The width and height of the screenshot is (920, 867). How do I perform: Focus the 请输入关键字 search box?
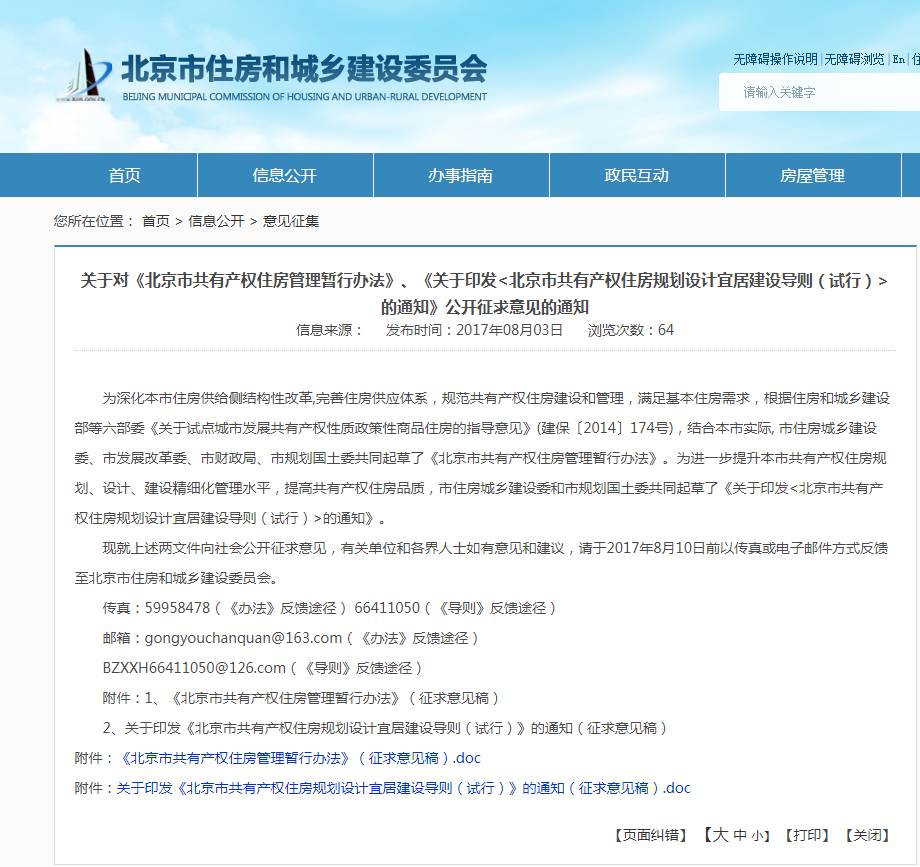[x=825, y=92]
